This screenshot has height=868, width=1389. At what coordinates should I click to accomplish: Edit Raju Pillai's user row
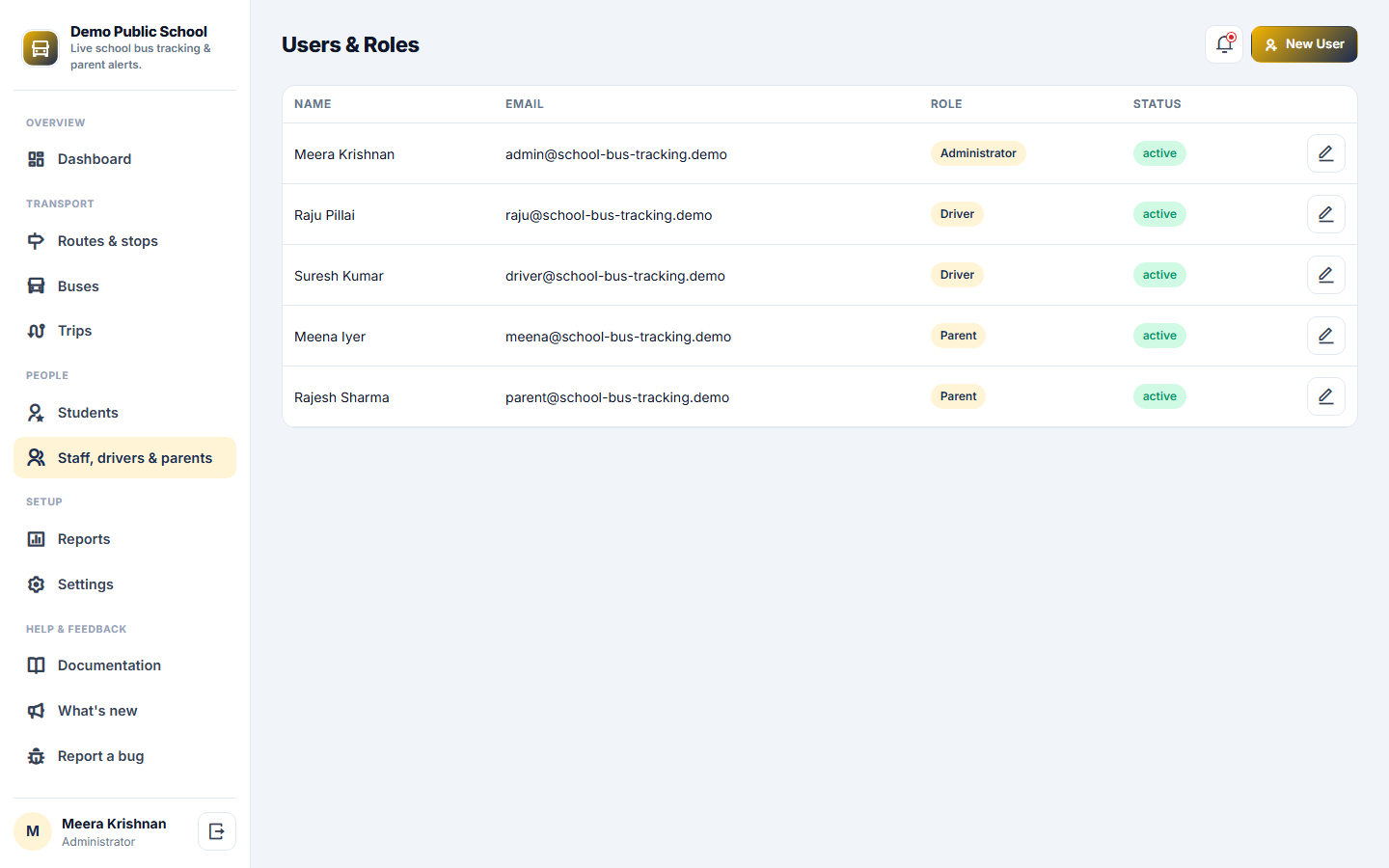tap(1326, 214)
